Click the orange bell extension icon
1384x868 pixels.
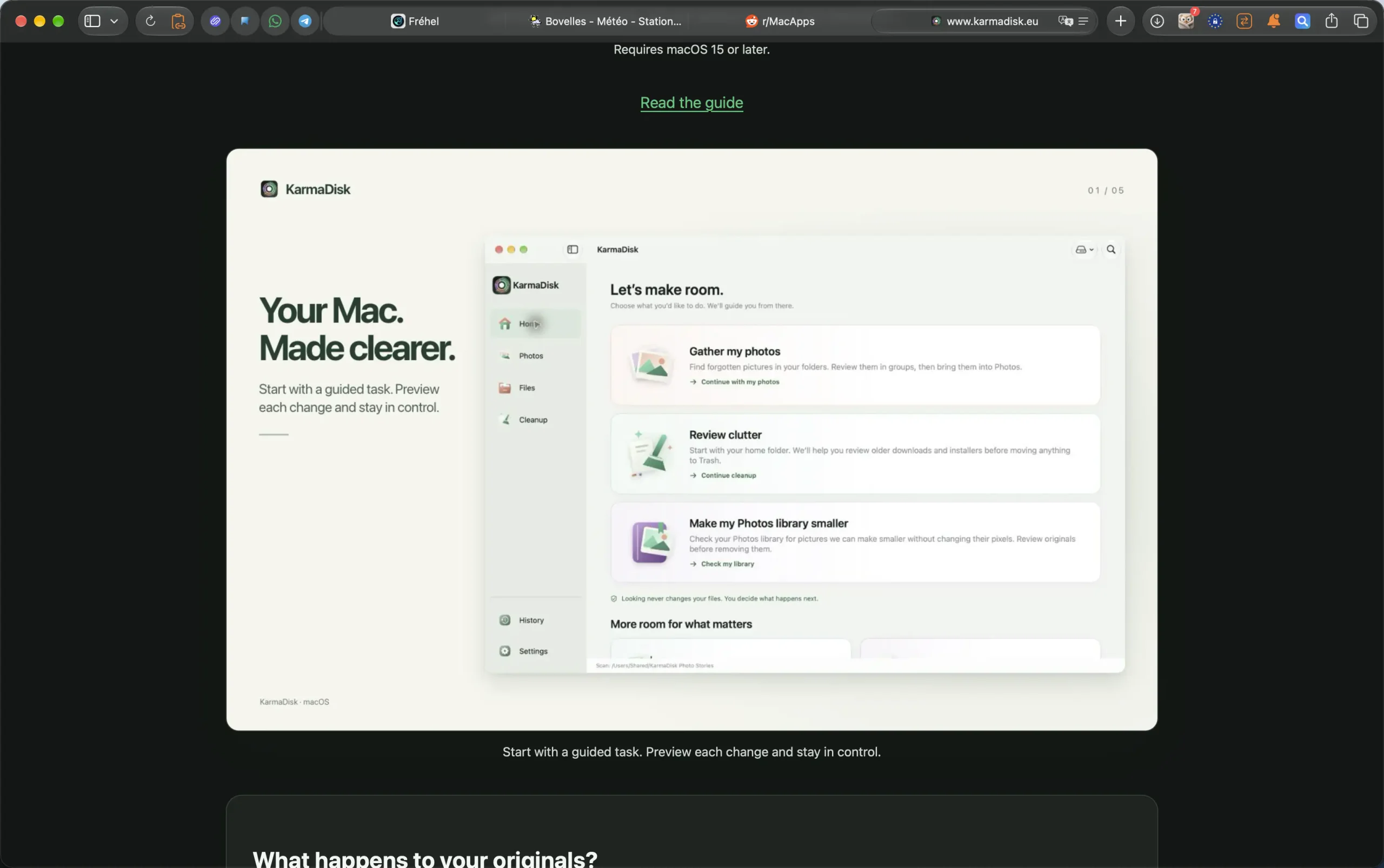(1273, 21)
